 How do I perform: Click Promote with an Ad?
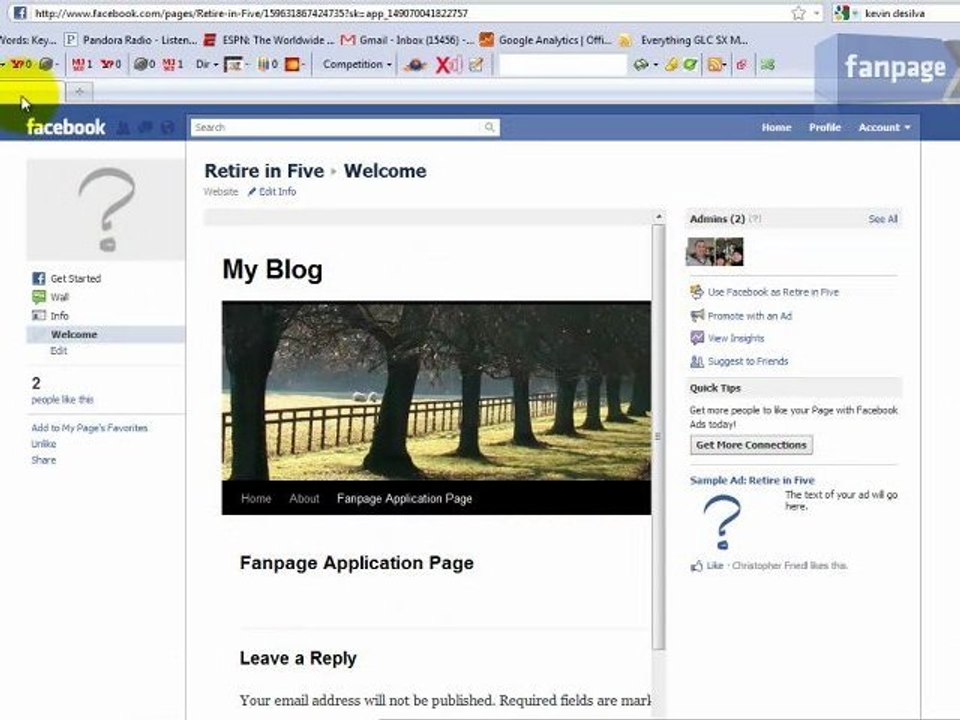tap(741, 316)
